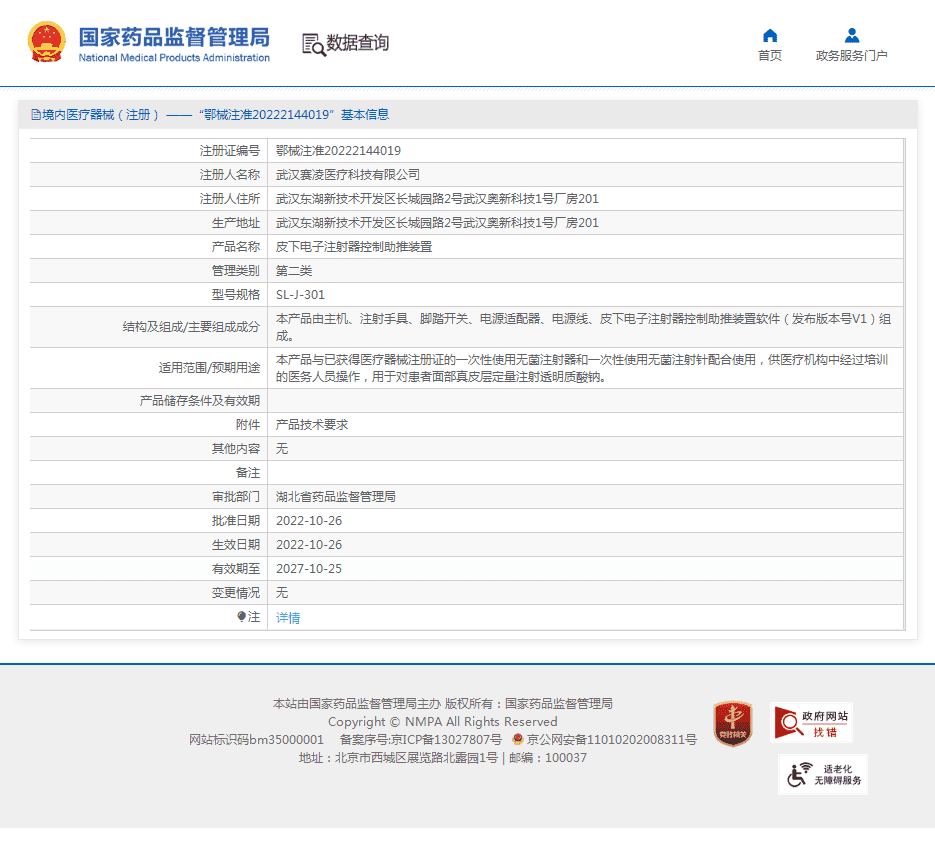Go to 首页 text link
This screenshot has width=935, height=842.
(x=770, y=55)
